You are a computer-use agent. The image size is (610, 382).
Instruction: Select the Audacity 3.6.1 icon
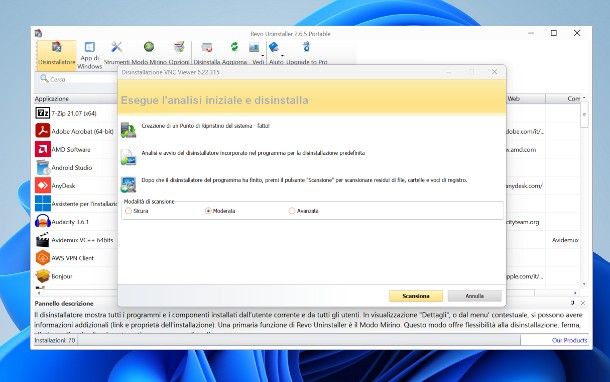[x=42, y=221]
